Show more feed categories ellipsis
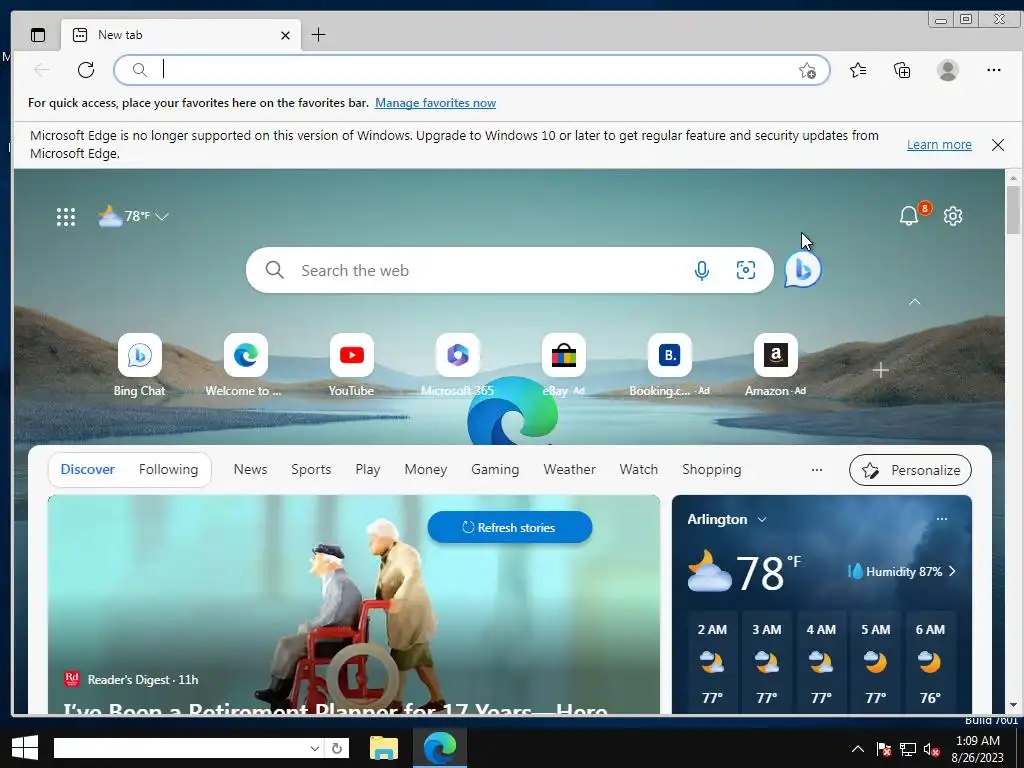1024x768 pixels. coord(816,470)
